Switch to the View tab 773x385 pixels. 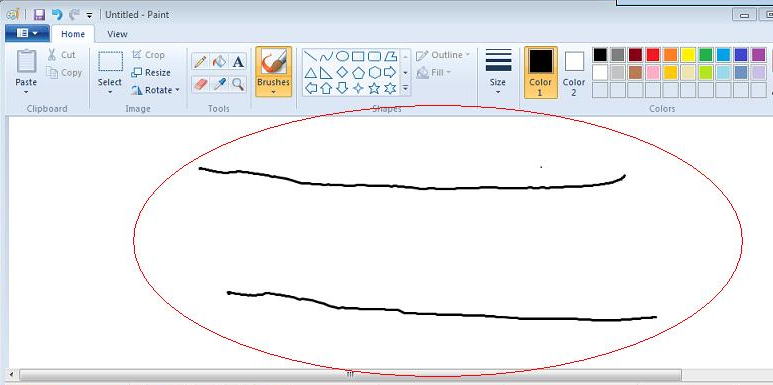click(117, 34)
